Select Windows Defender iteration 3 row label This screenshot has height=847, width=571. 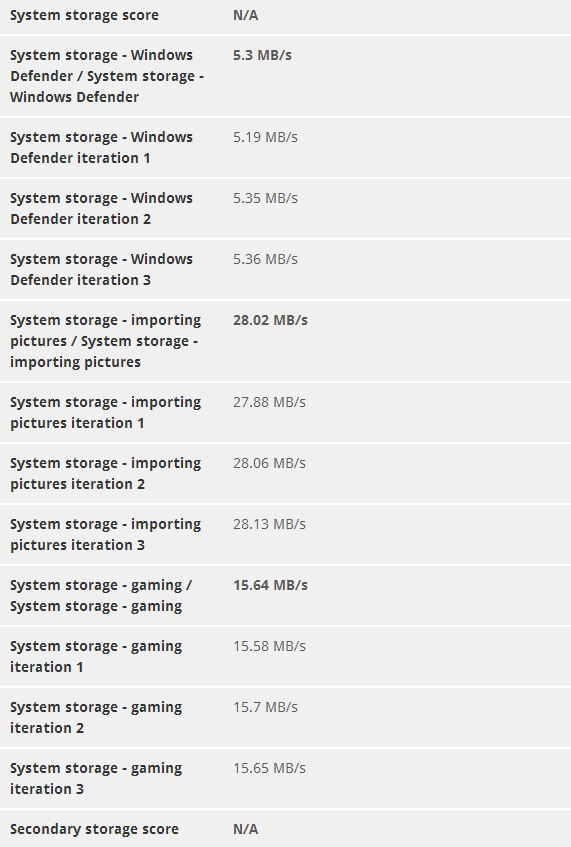point(101,270)
